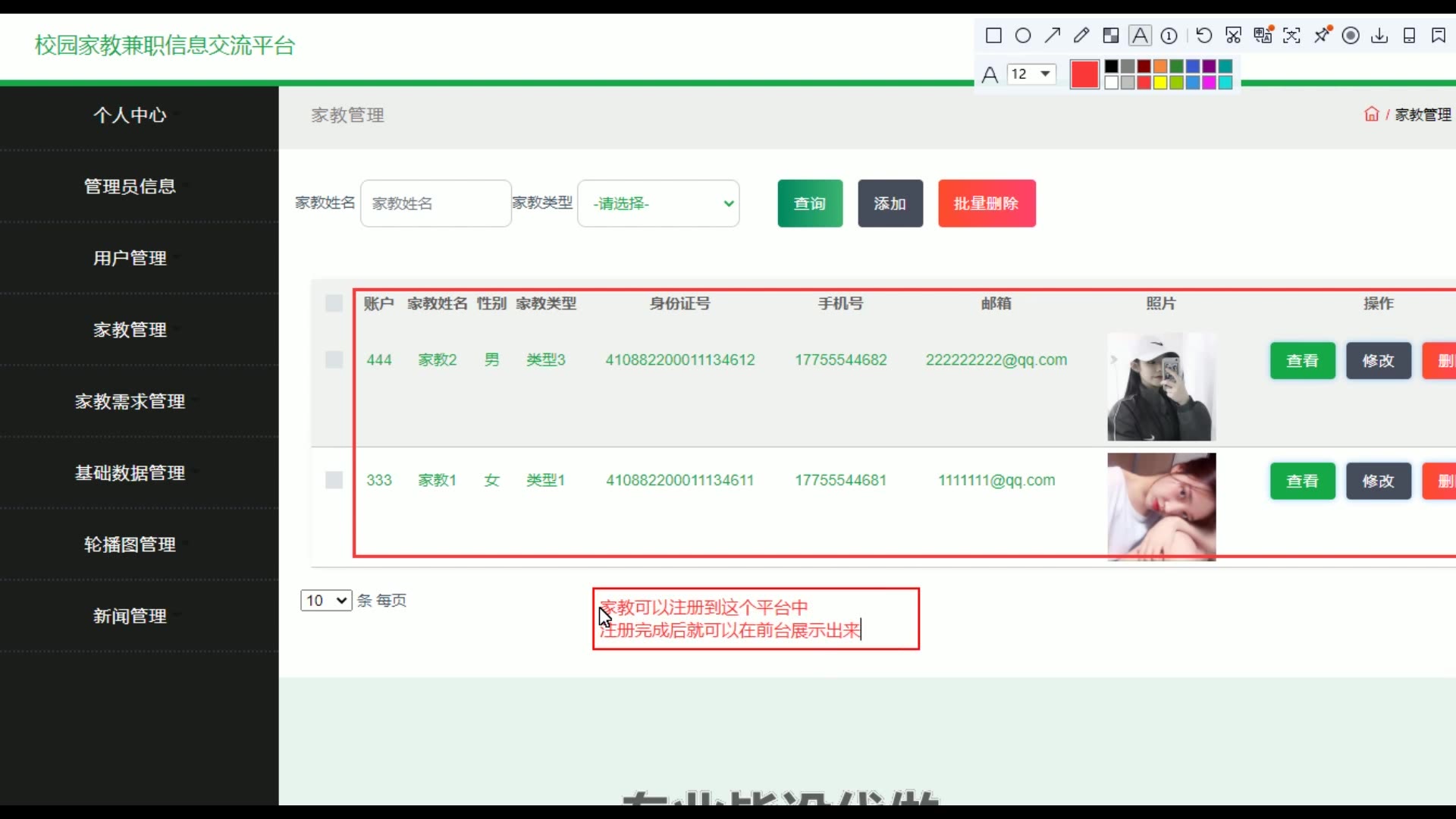Go to 家教需求管理 in the sidebar
This screenshot has height=819, width=1456.
click(x=130, y=401)
